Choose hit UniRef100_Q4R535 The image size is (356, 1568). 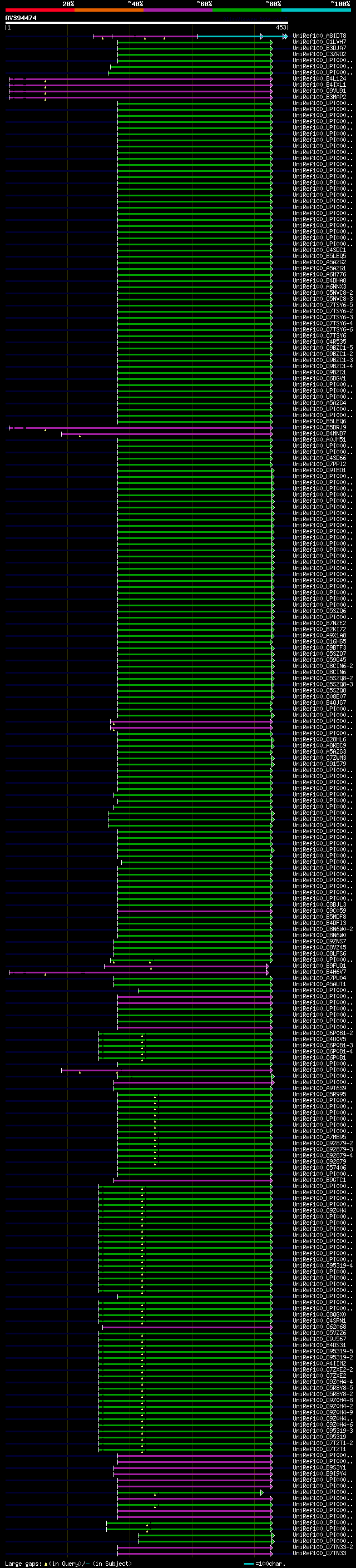pos(319,342)
